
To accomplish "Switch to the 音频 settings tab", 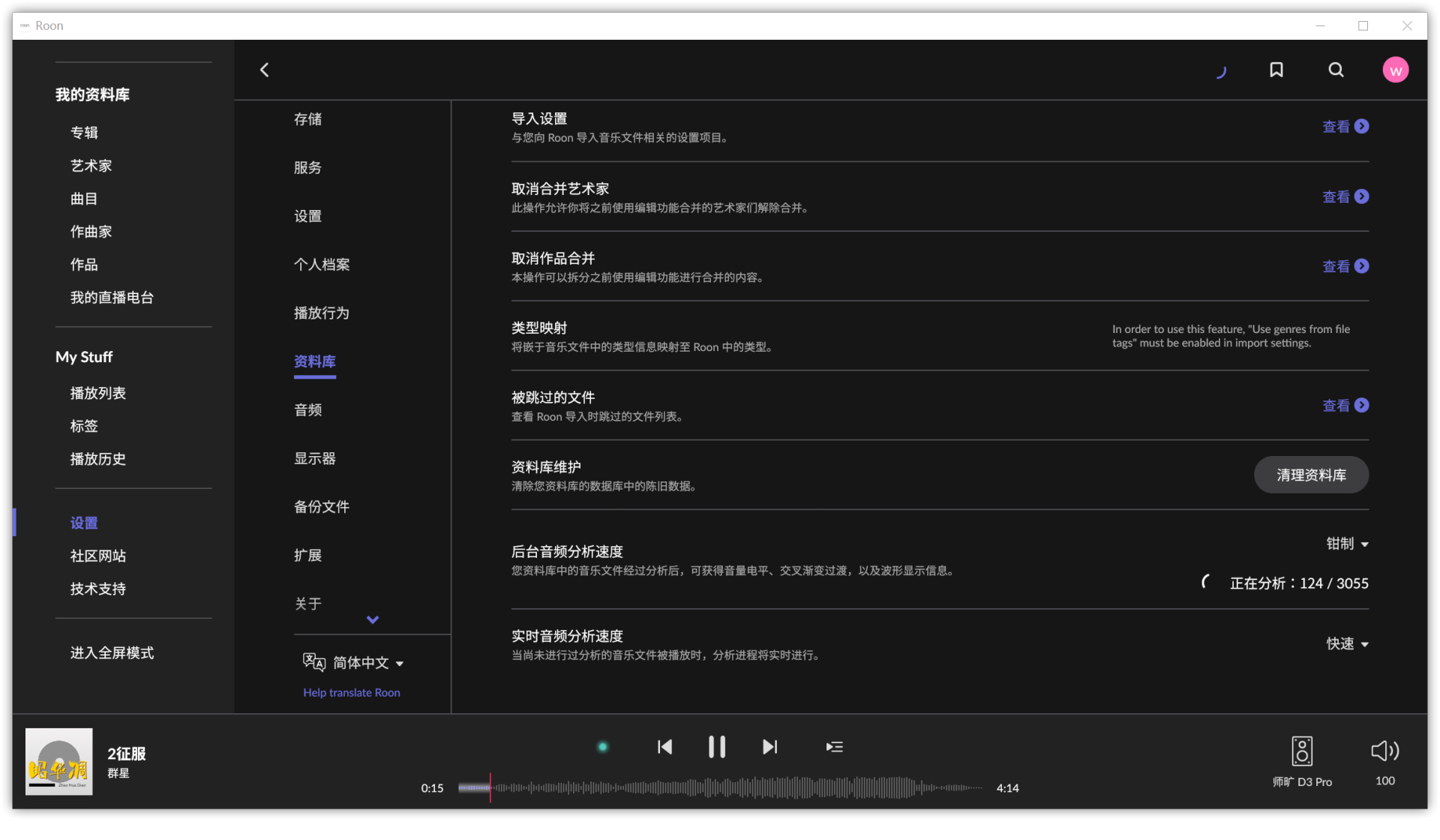I will point(307,410).
